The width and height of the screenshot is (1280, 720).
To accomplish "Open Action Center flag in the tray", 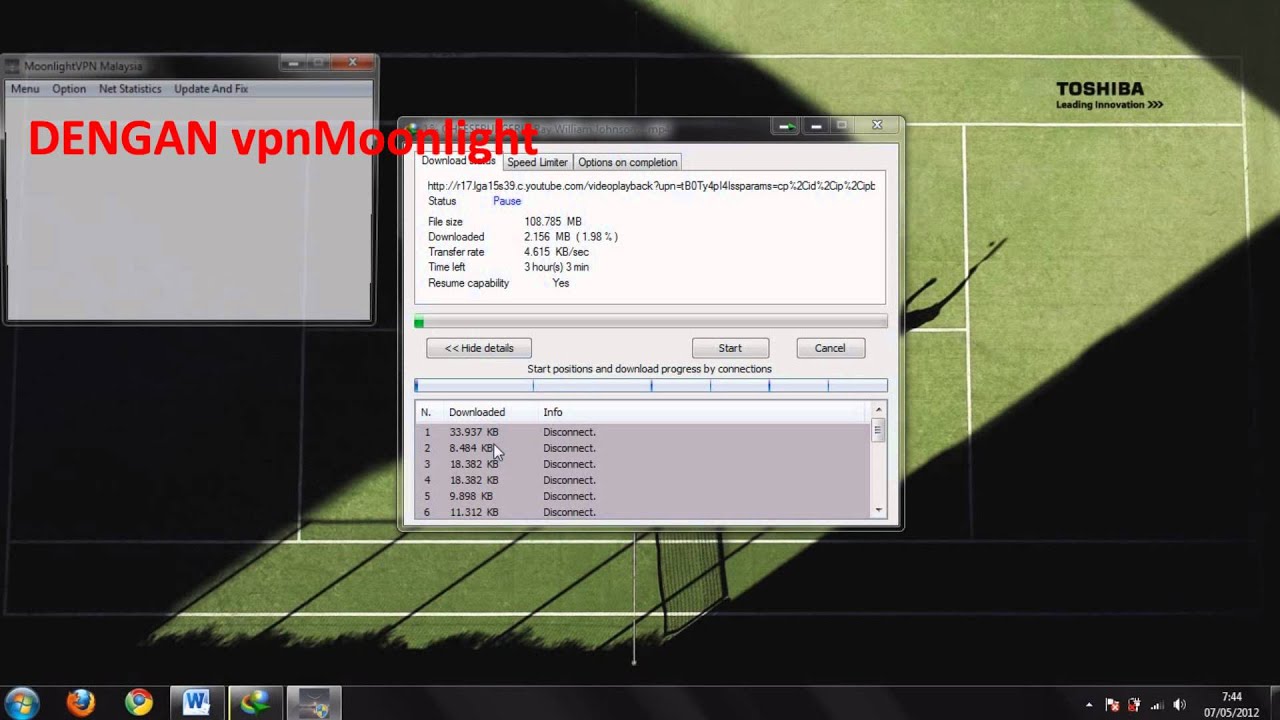I will coord(1112,704).
